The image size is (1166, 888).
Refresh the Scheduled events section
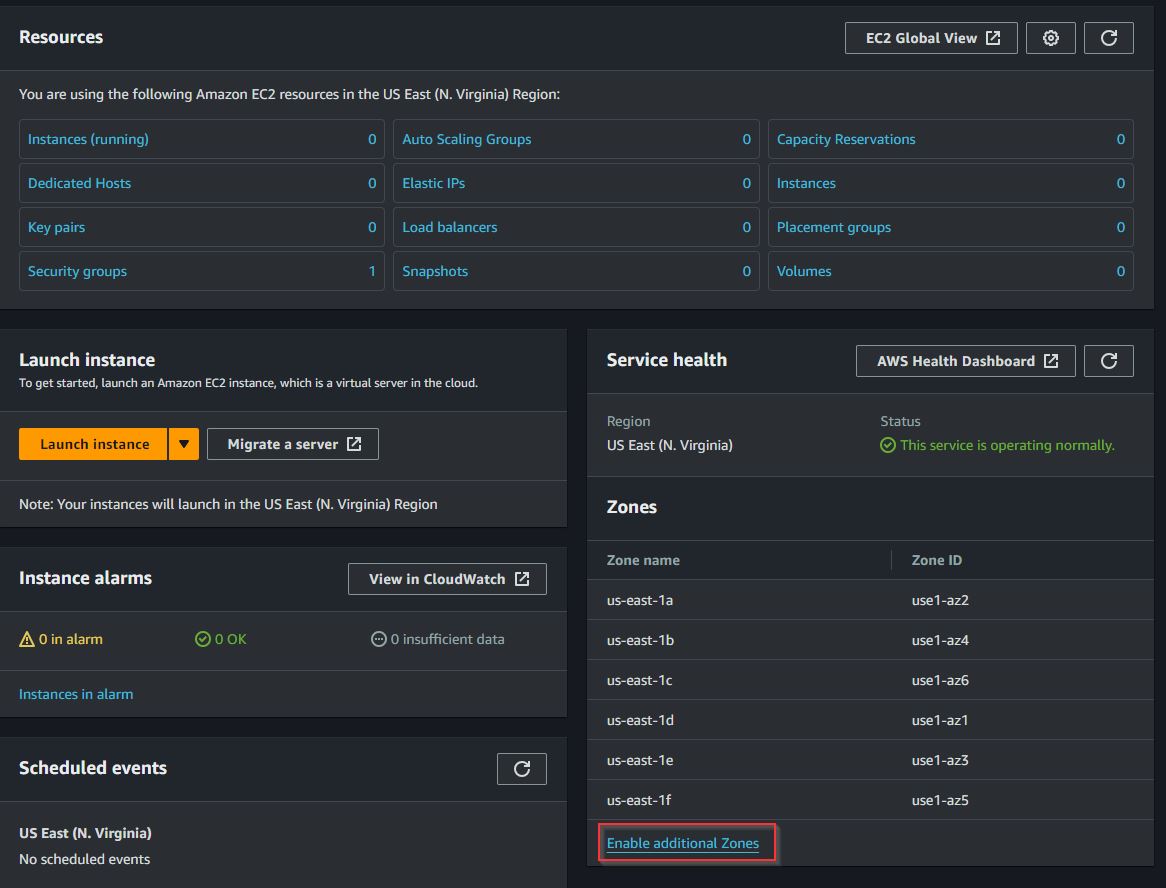pyautogui.click(x=521, y=768)
